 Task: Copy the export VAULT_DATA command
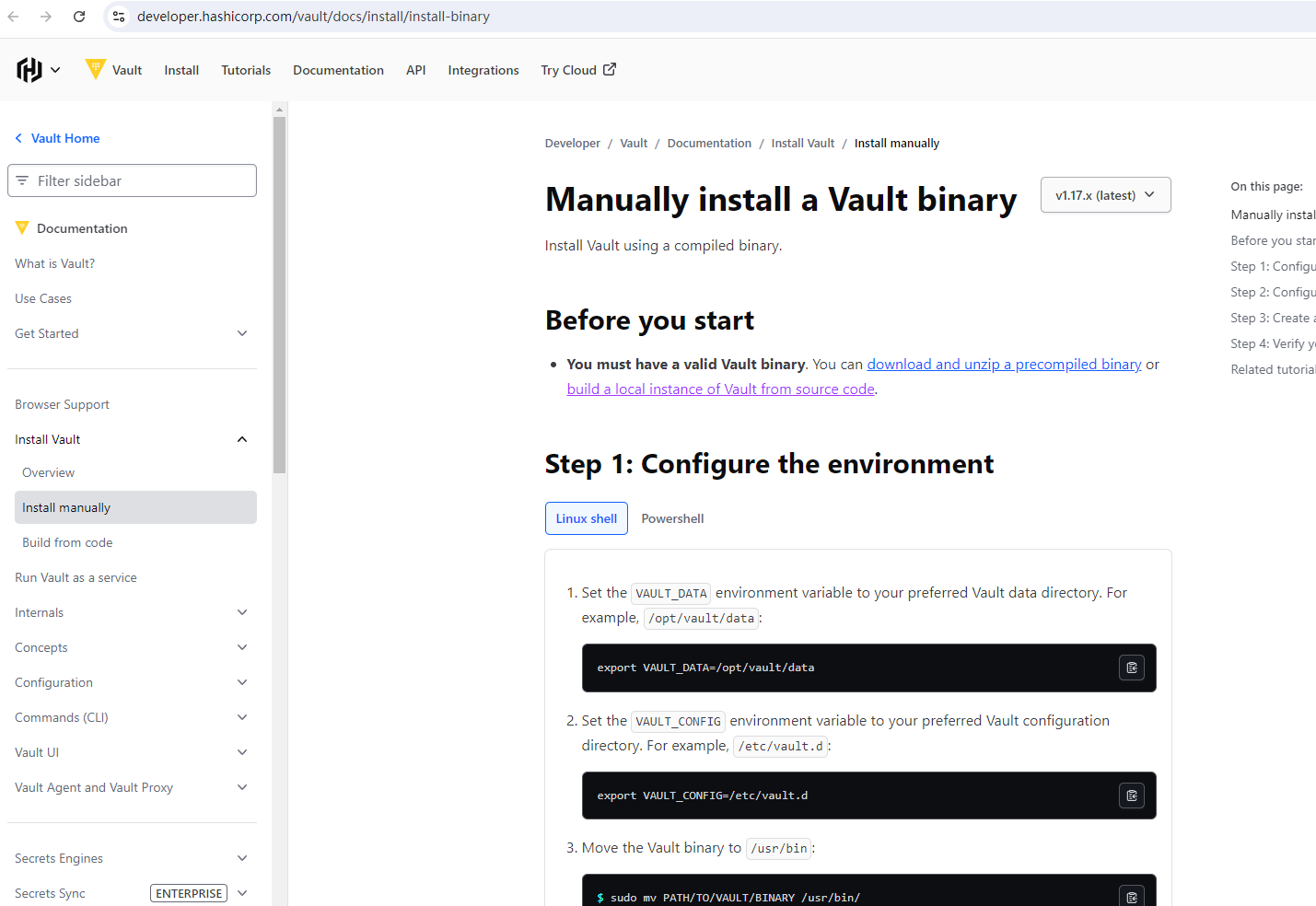[x=1132, y=668]
